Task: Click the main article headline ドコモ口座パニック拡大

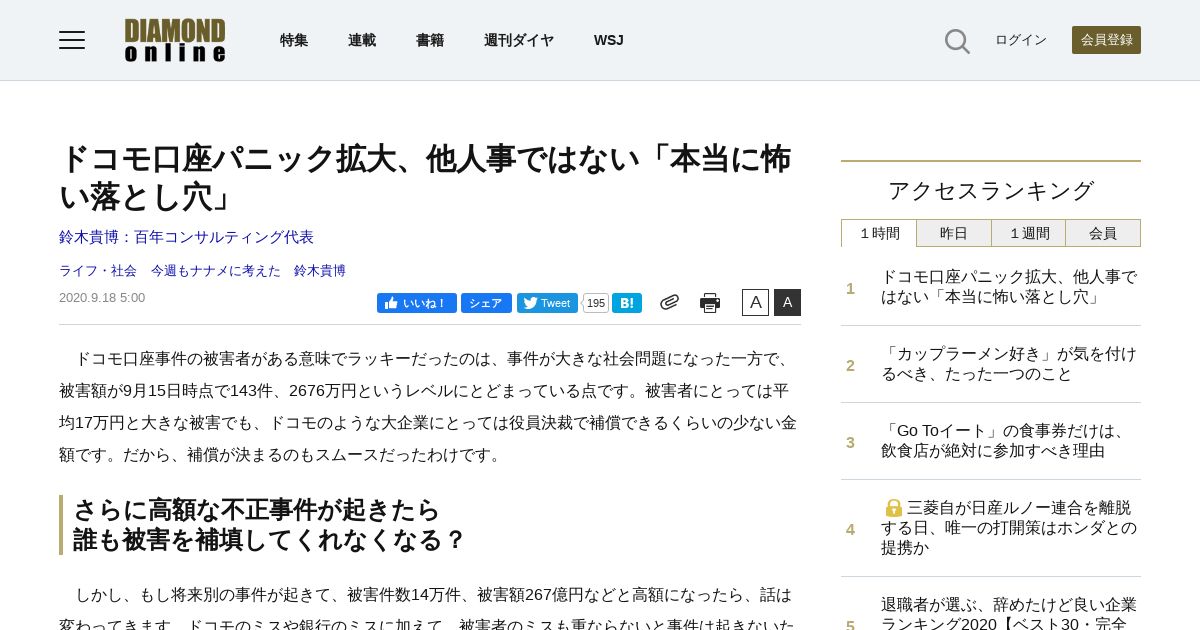Action: [x=425, y=177]
